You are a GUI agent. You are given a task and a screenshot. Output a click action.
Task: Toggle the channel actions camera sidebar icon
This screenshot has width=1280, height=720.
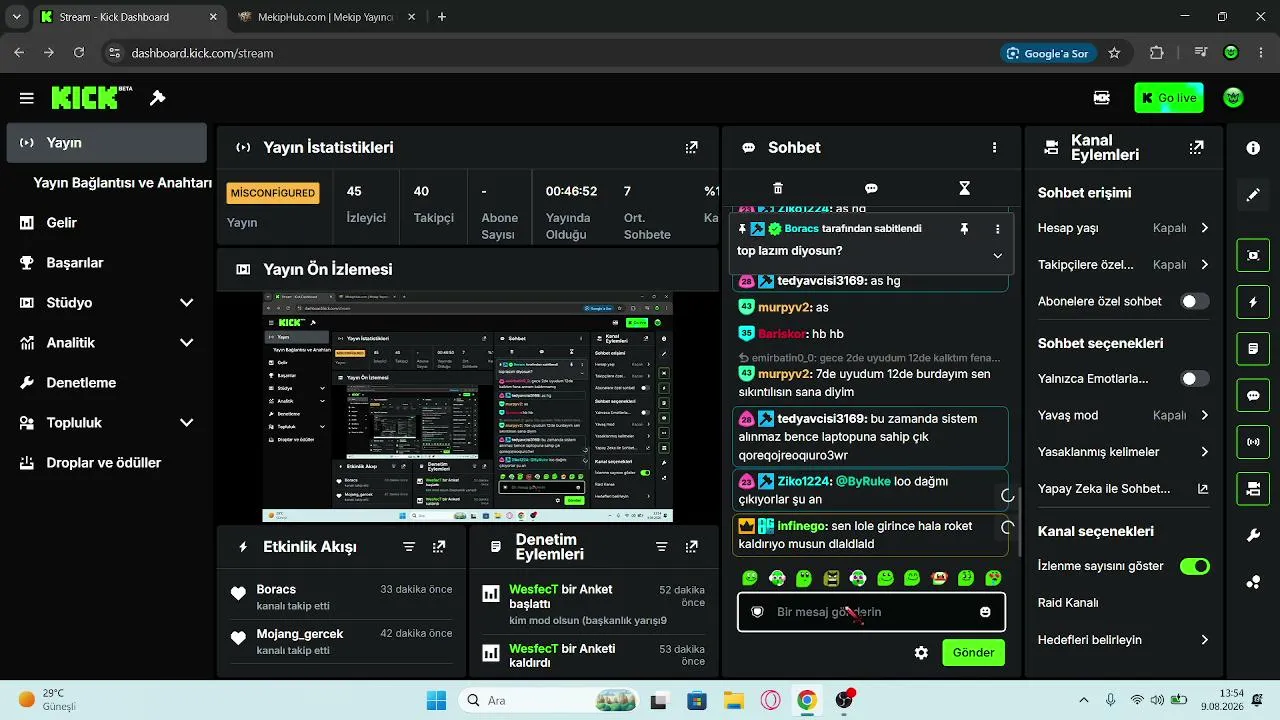point(1253,489)
